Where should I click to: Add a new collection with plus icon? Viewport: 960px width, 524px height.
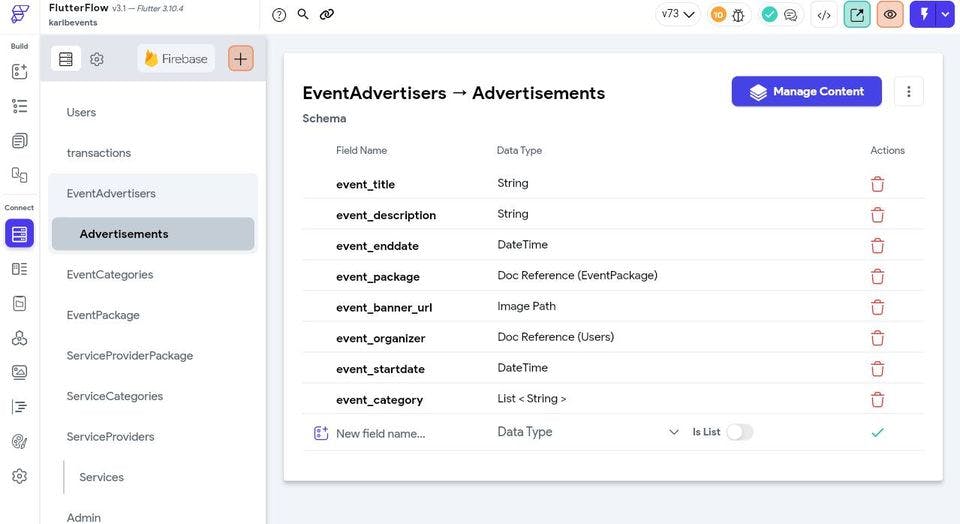pyautogui.click(x=241, y=59)
